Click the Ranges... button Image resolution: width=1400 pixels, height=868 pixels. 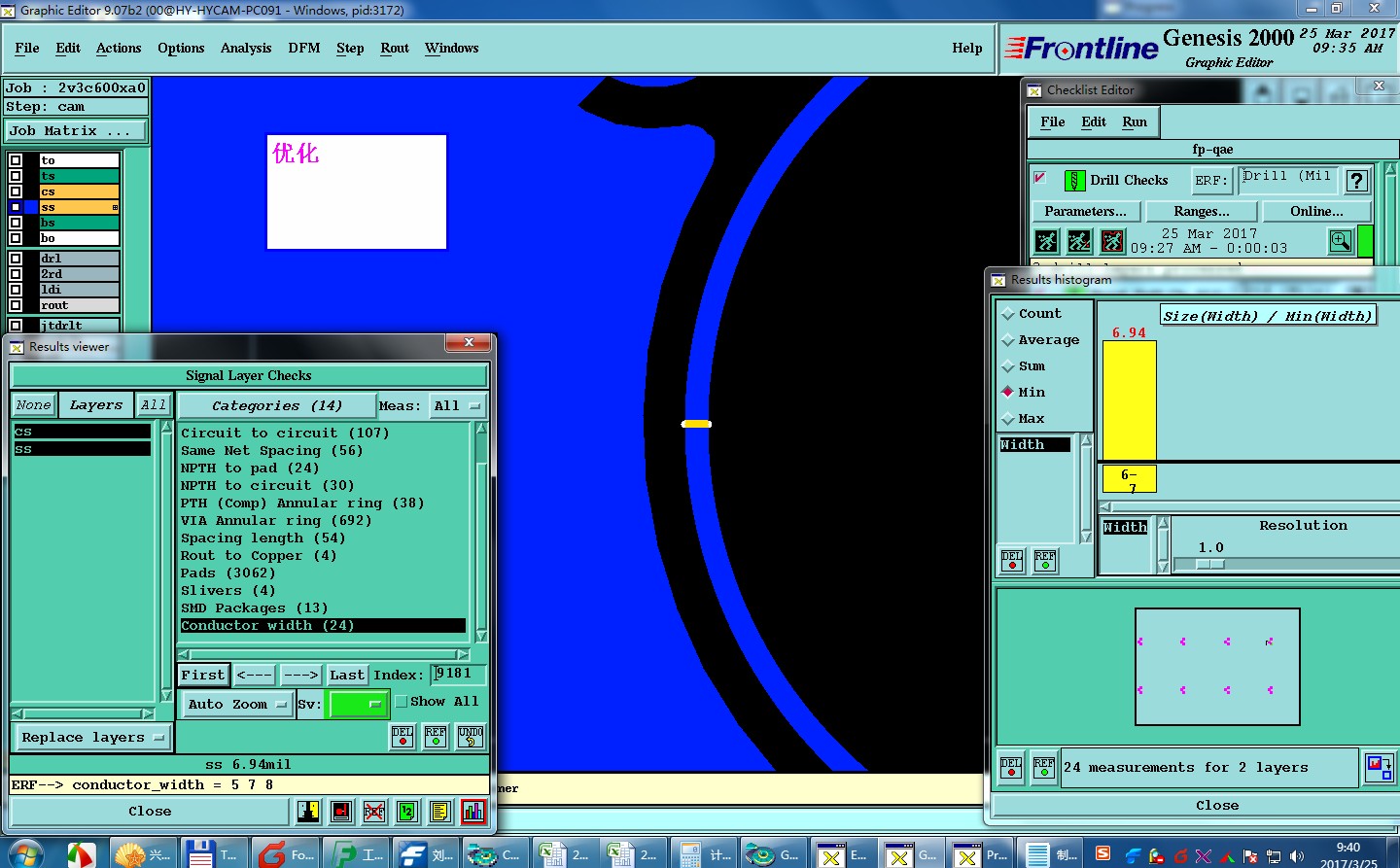[1202, 211]
